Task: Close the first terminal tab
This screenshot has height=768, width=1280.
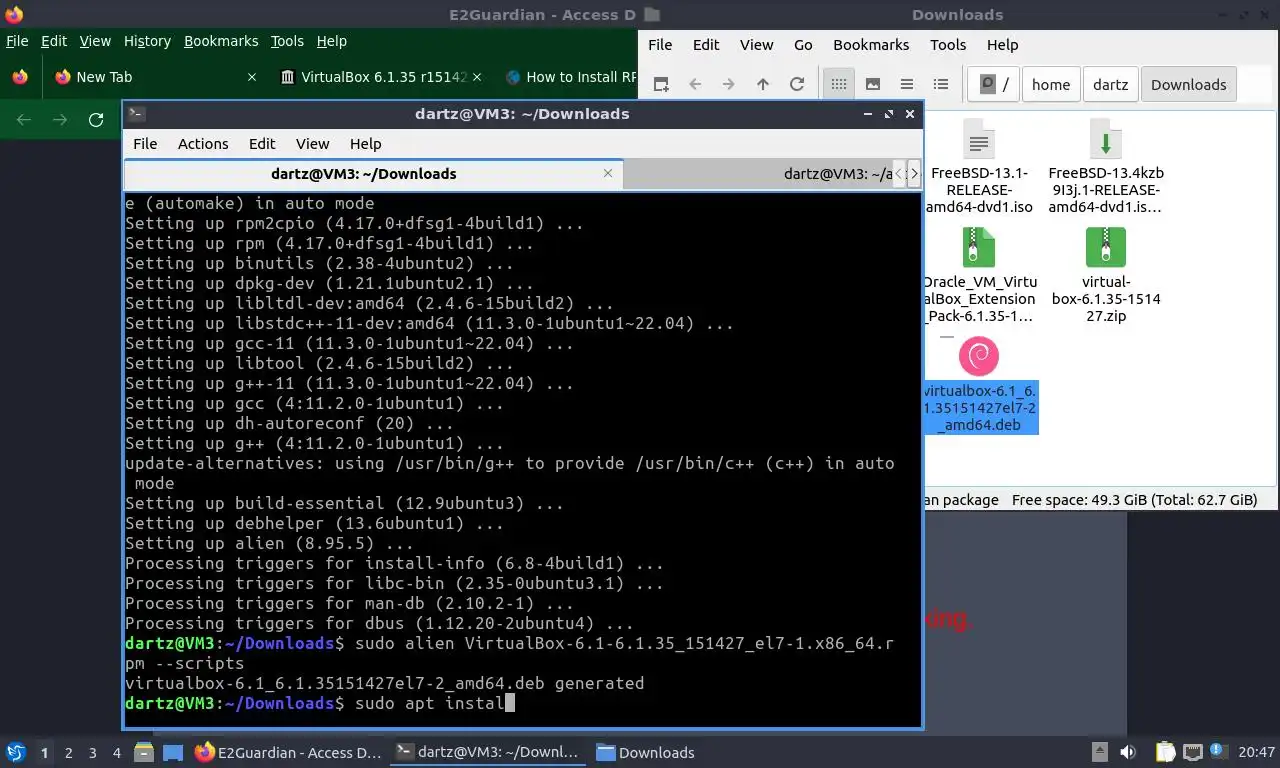Action: (607, 174)
